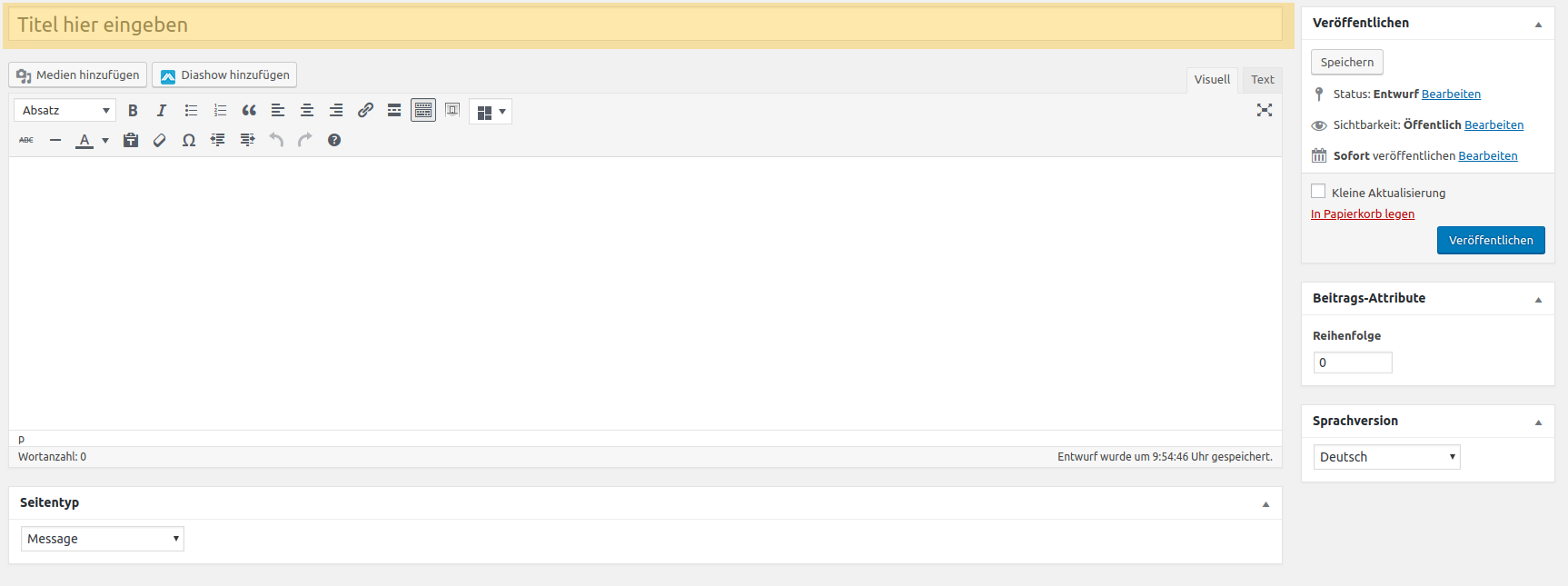Viewport: 1568px width, 586px height.
Task: Open keyboard shortcuts help icon
Action: pos(334,140)
